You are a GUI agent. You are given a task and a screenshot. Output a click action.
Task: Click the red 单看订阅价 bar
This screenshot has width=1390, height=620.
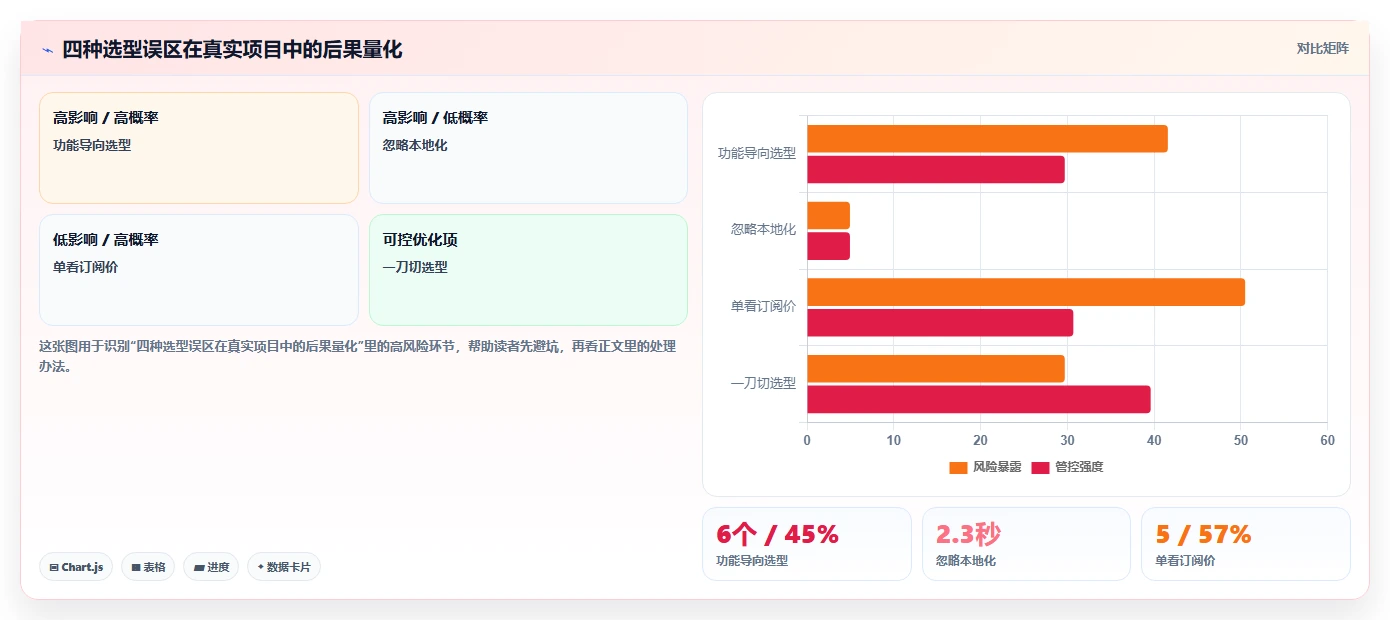[x=940, y=322]
